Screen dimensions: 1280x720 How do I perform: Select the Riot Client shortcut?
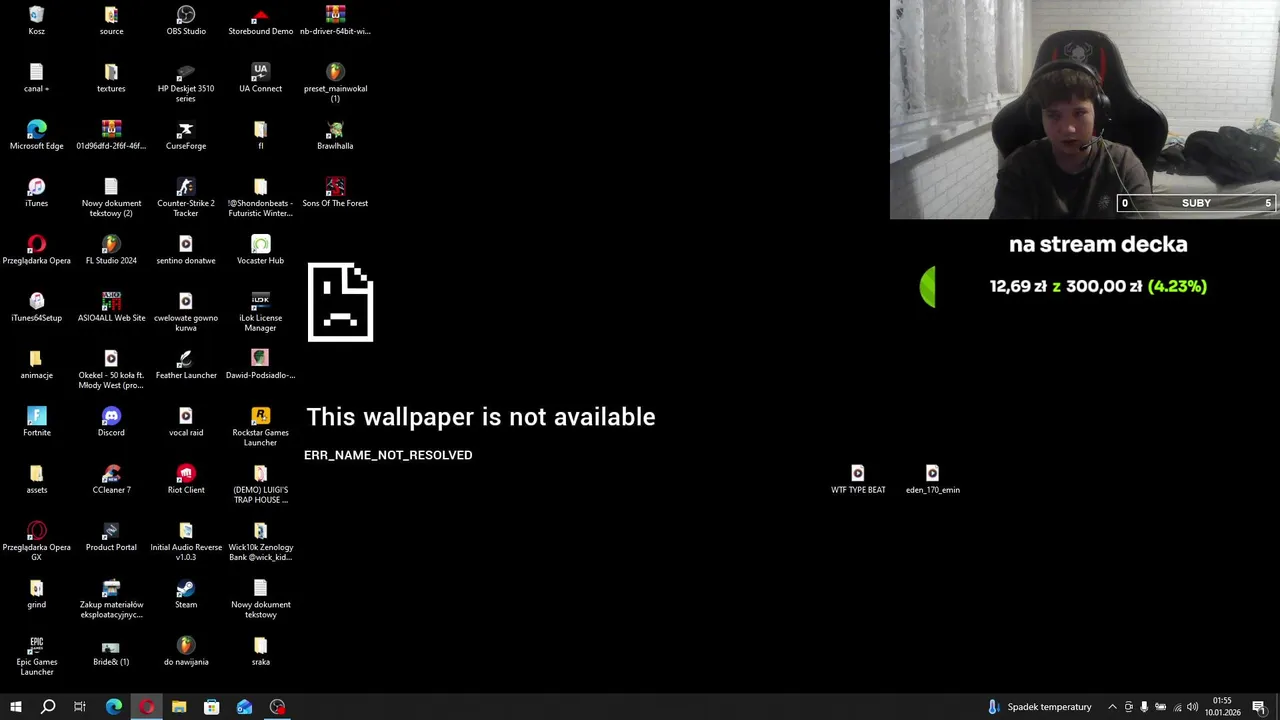pos(186,480)
